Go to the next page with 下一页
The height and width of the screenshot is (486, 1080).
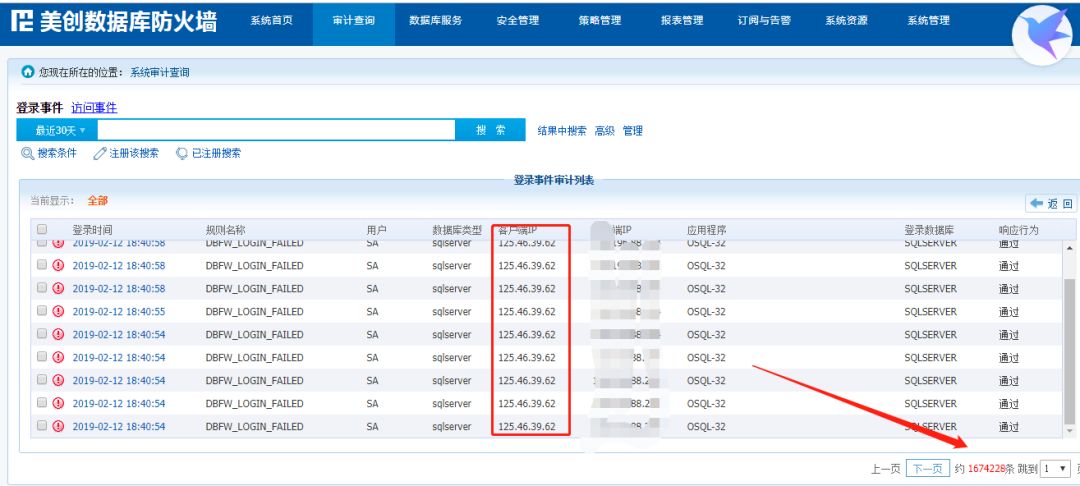pos(927,468)
